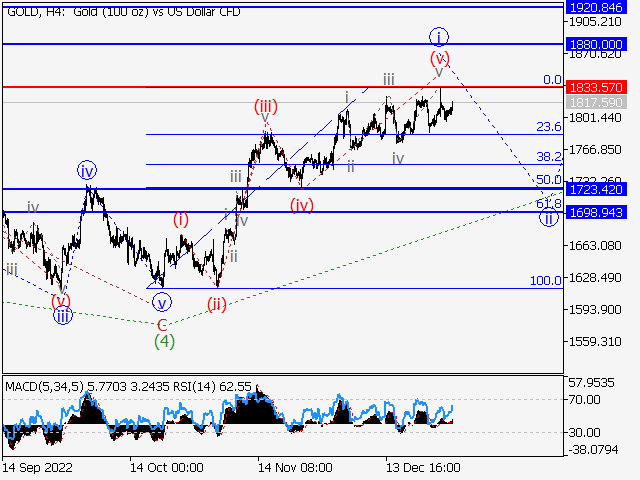Select the 1920.846 blue price label
The width and height of the screenshot is (640, 480).
pos(596,7)
